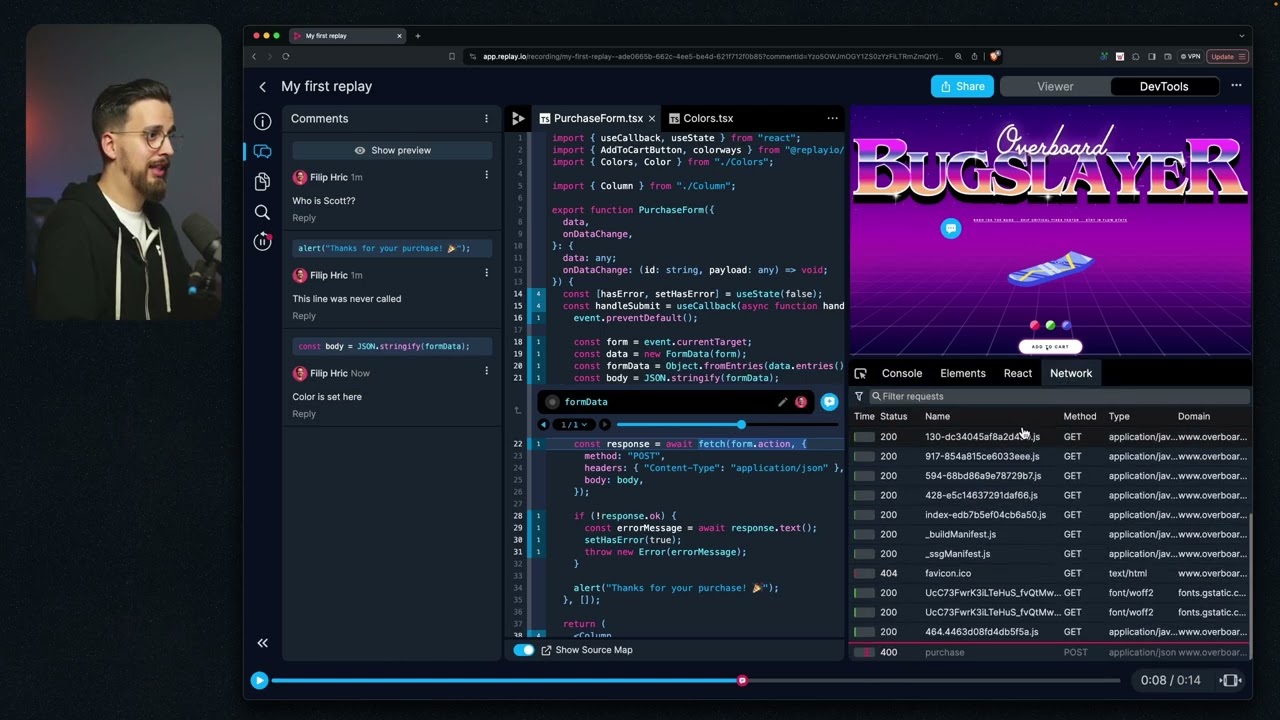Click the browser Update button

tap(1227, 57)
